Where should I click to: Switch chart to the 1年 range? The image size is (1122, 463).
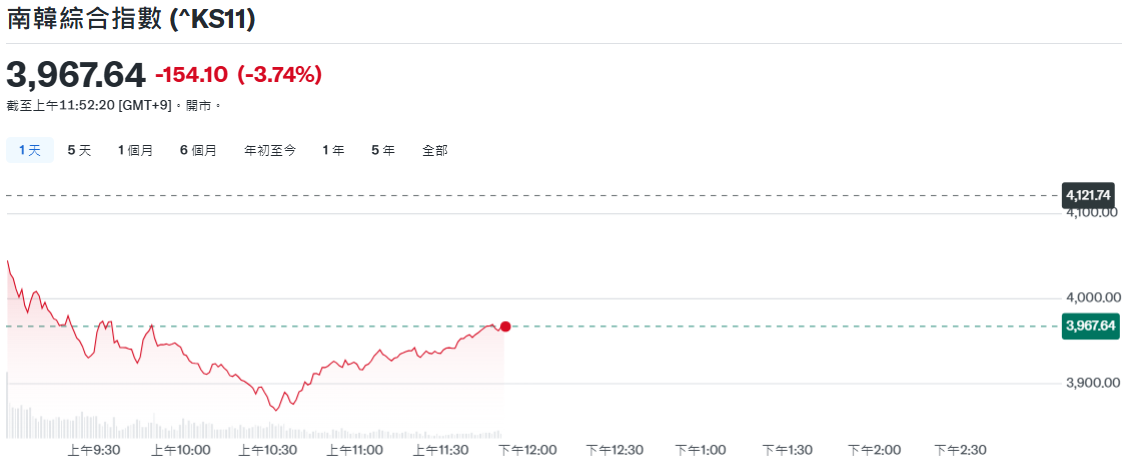click(x=333, y=150)
